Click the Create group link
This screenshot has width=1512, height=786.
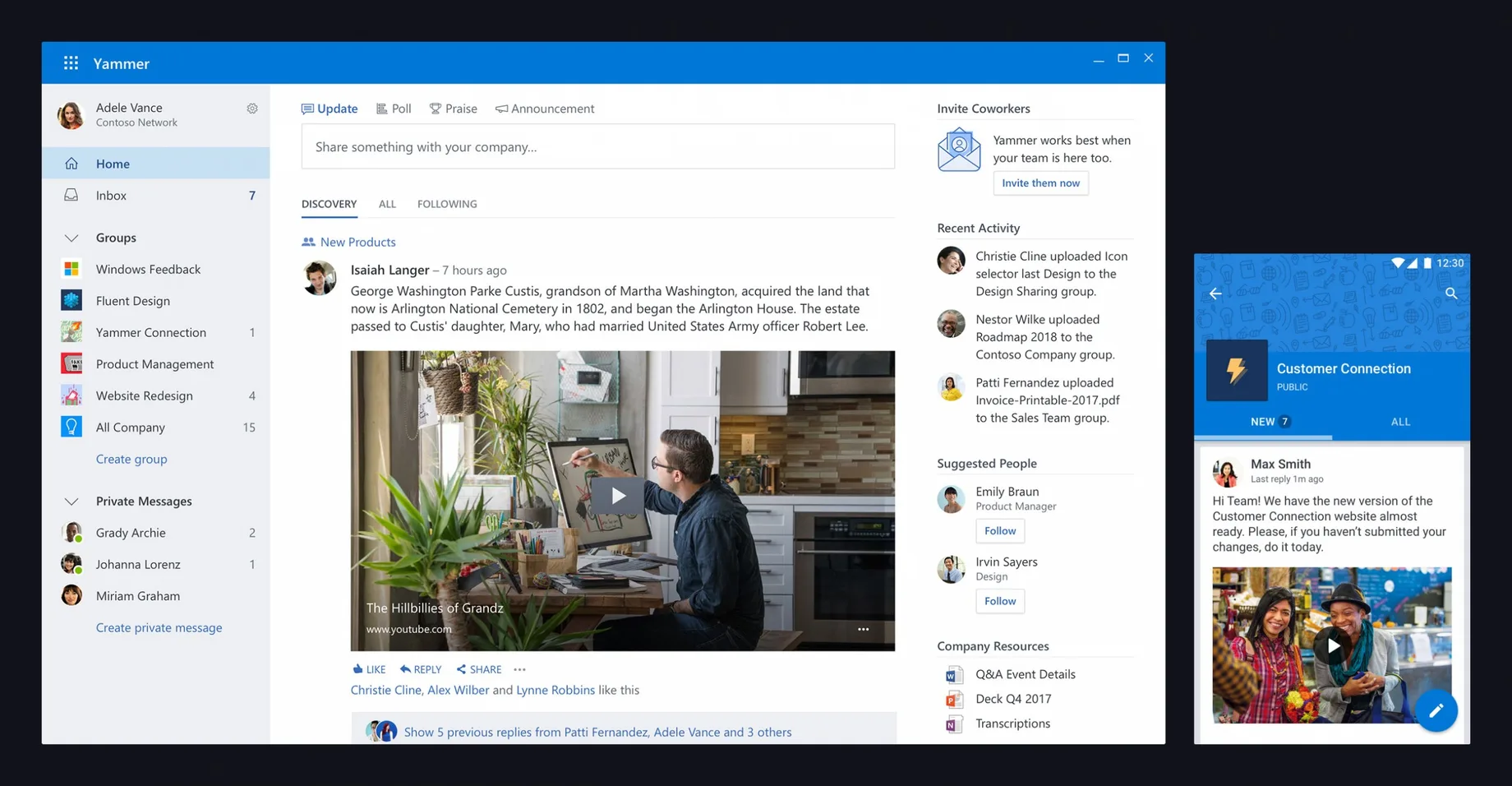pos(131,459)
